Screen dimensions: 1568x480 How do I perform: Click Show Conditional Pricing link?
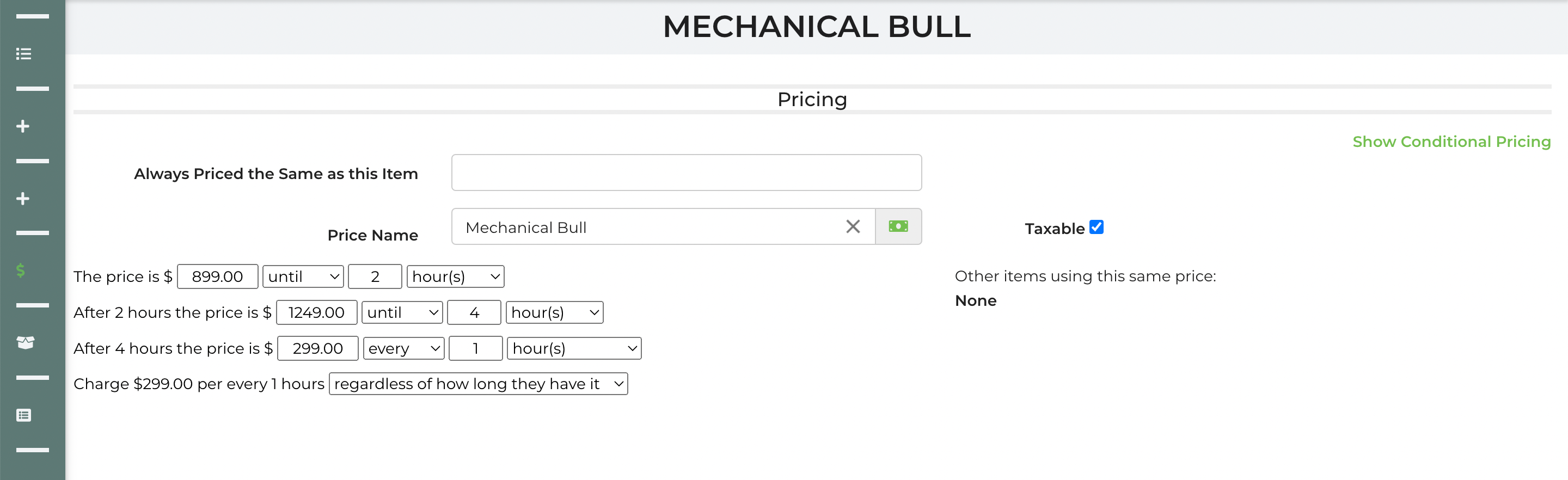pos(1451,141)
